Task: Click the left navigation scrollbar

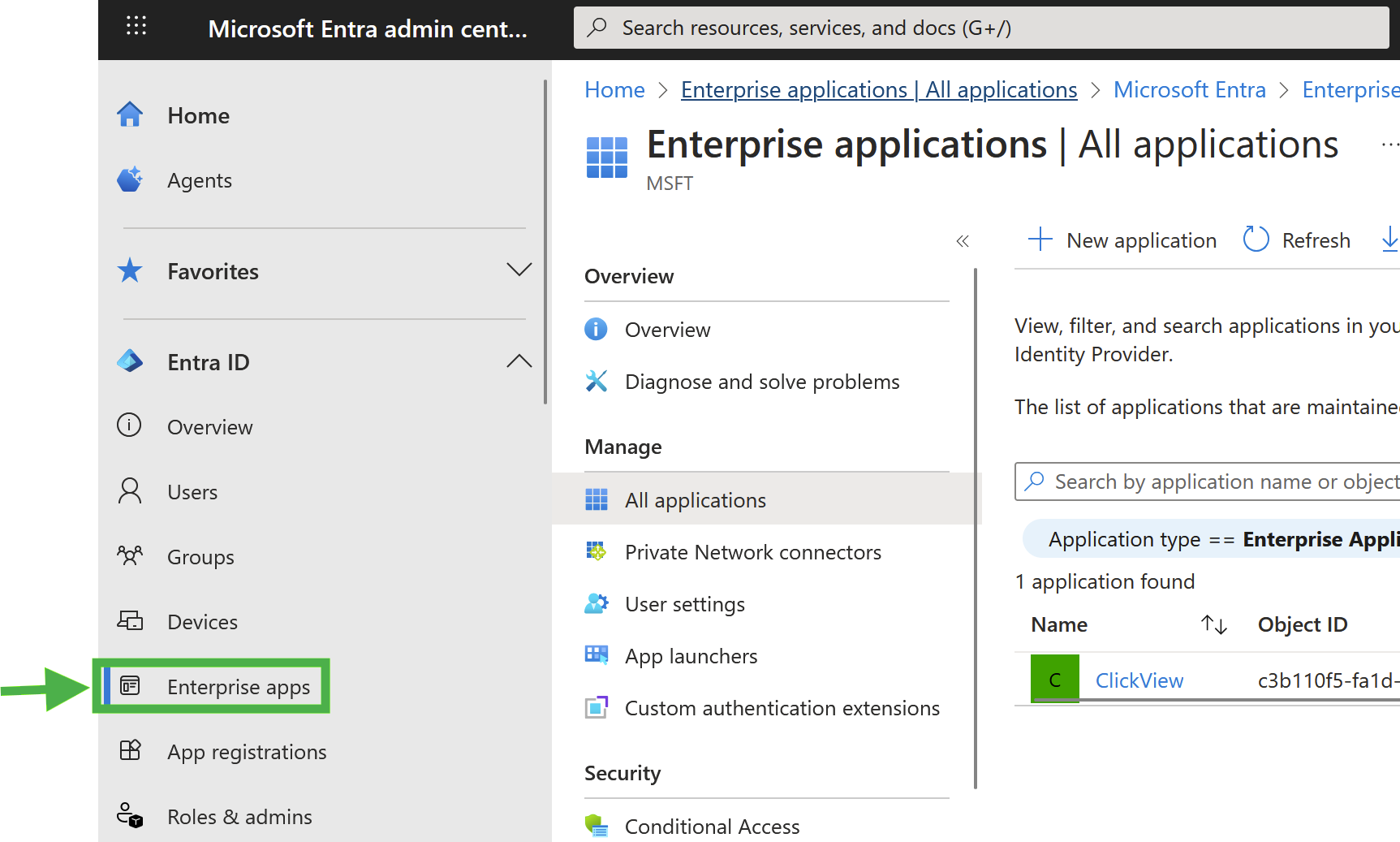Action: (545, 241)
